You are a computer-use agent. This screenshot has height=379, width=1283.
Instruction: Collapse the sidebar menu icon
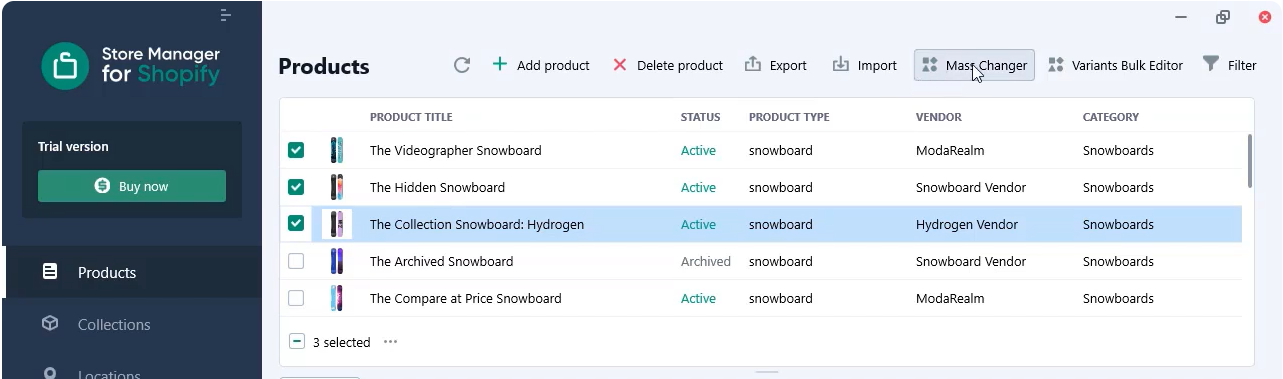226,15
